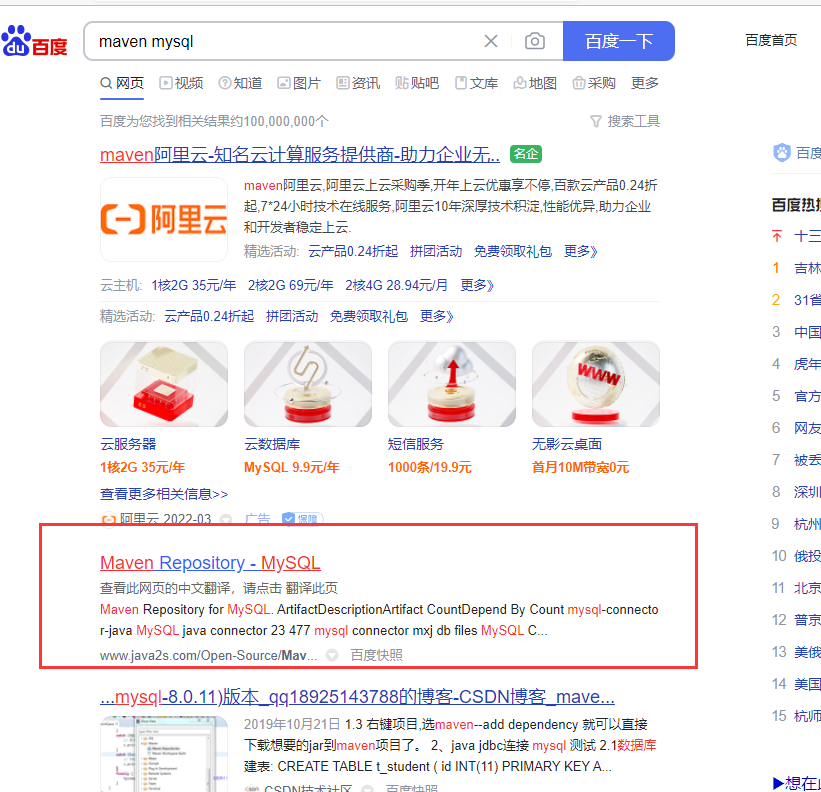Viewport: 821px width, 792px height.
Task: Click 首月10M带宽0元 offer text
Action: point(580,467)
